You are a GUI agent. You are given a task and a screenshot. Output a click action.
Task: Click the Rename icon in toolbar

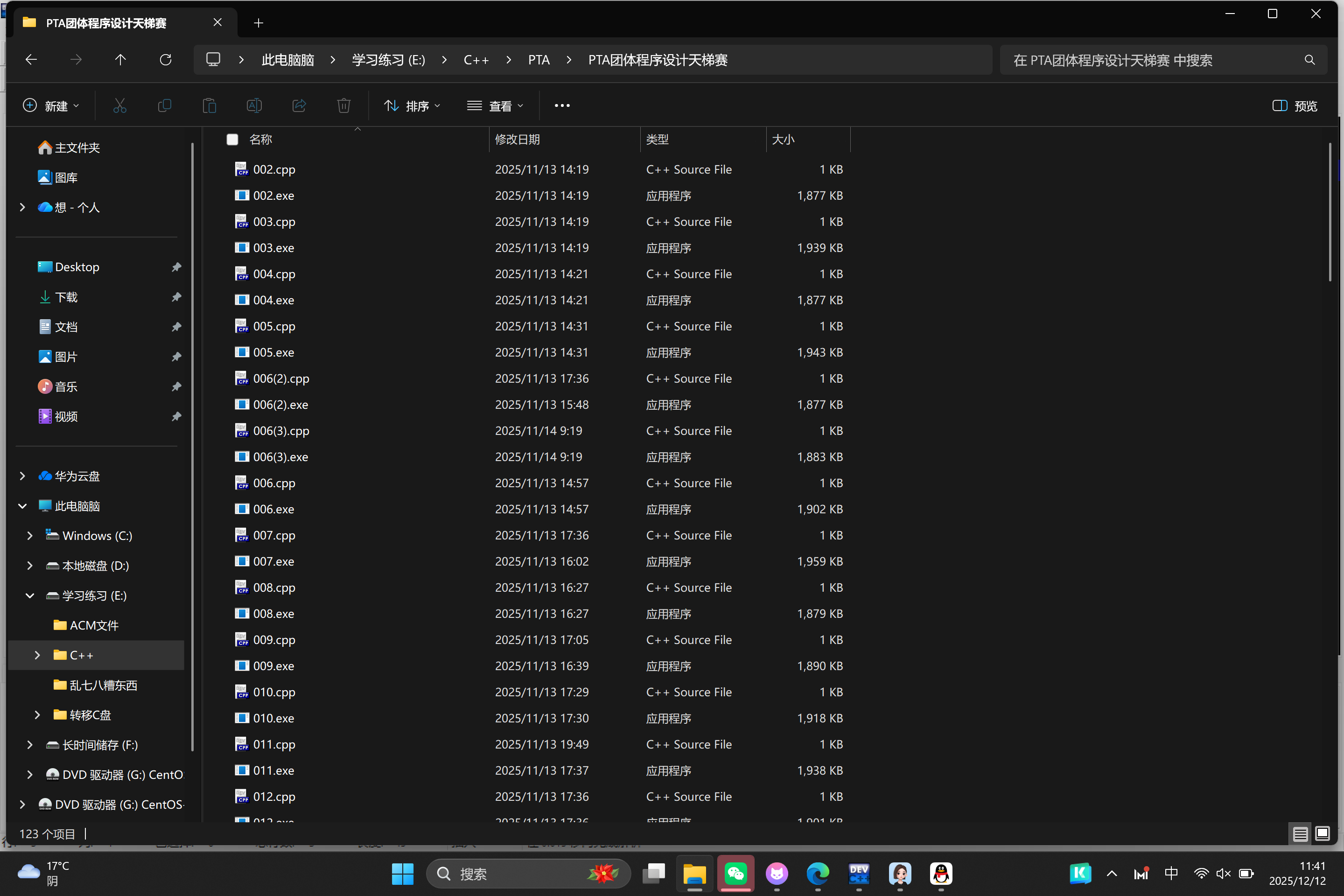(254, 106)
